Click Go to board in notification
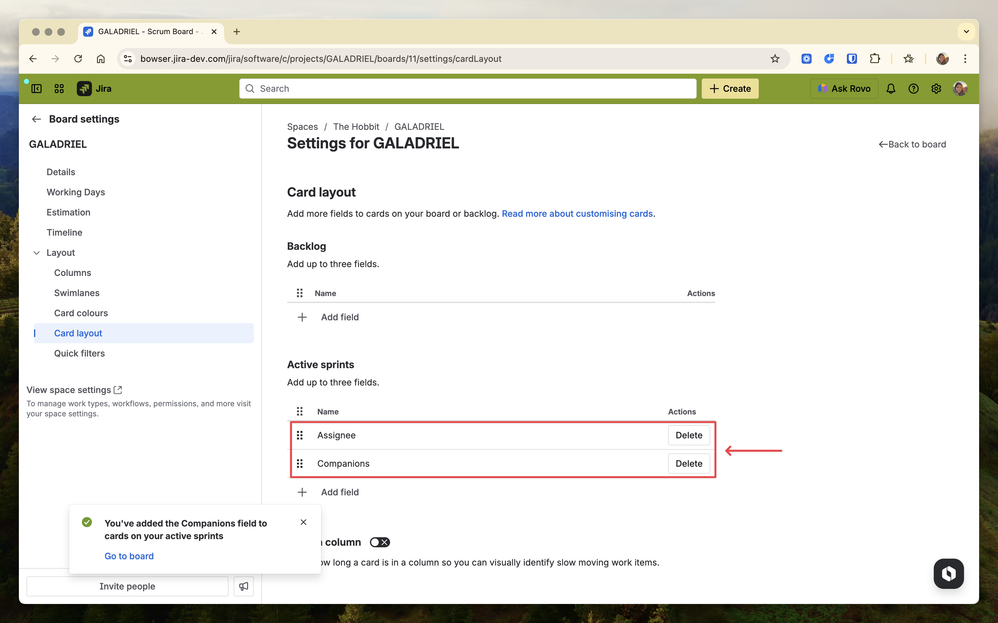This screenshot has width=998, height=623. point(129,556)
